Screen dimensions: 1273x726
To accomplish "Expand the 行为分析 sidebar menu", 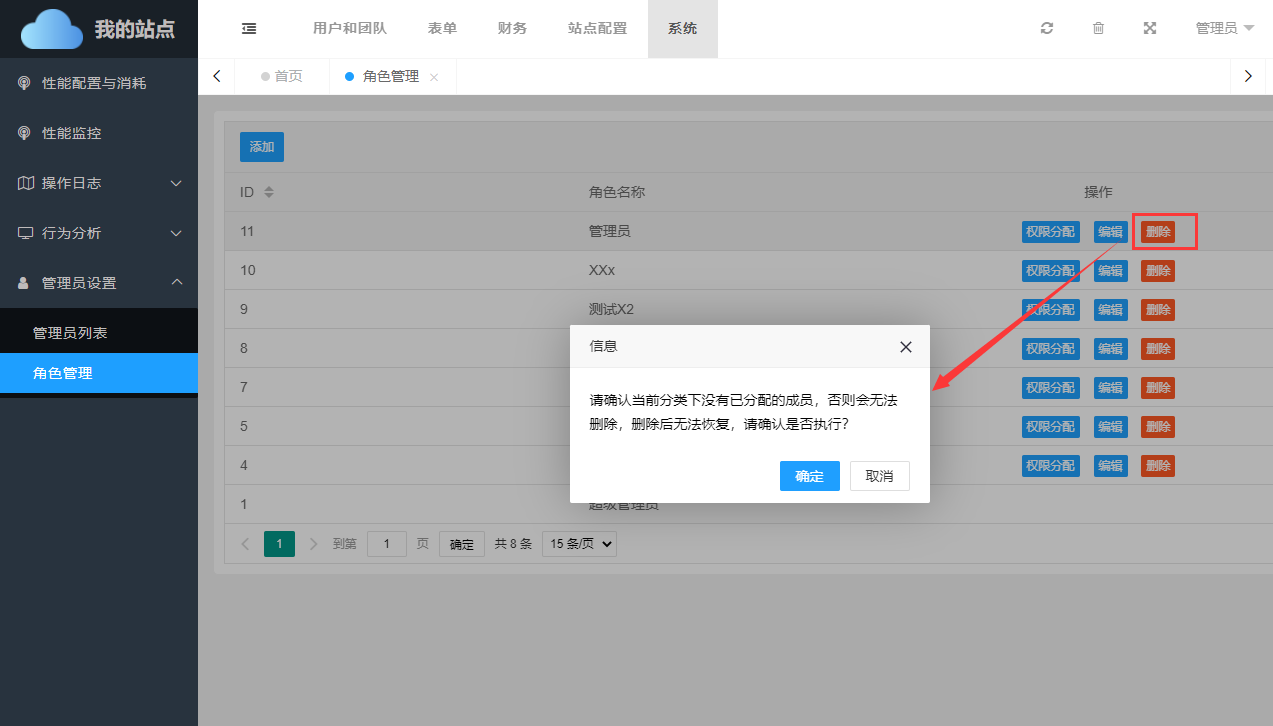I will click(99, 233).
